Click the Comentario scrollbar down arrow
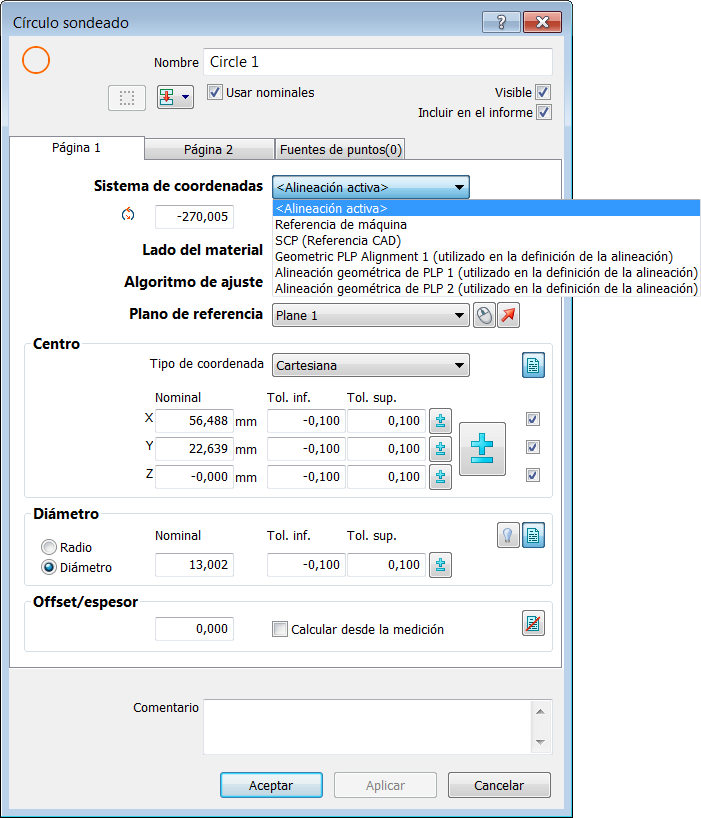 pos(540,742)
